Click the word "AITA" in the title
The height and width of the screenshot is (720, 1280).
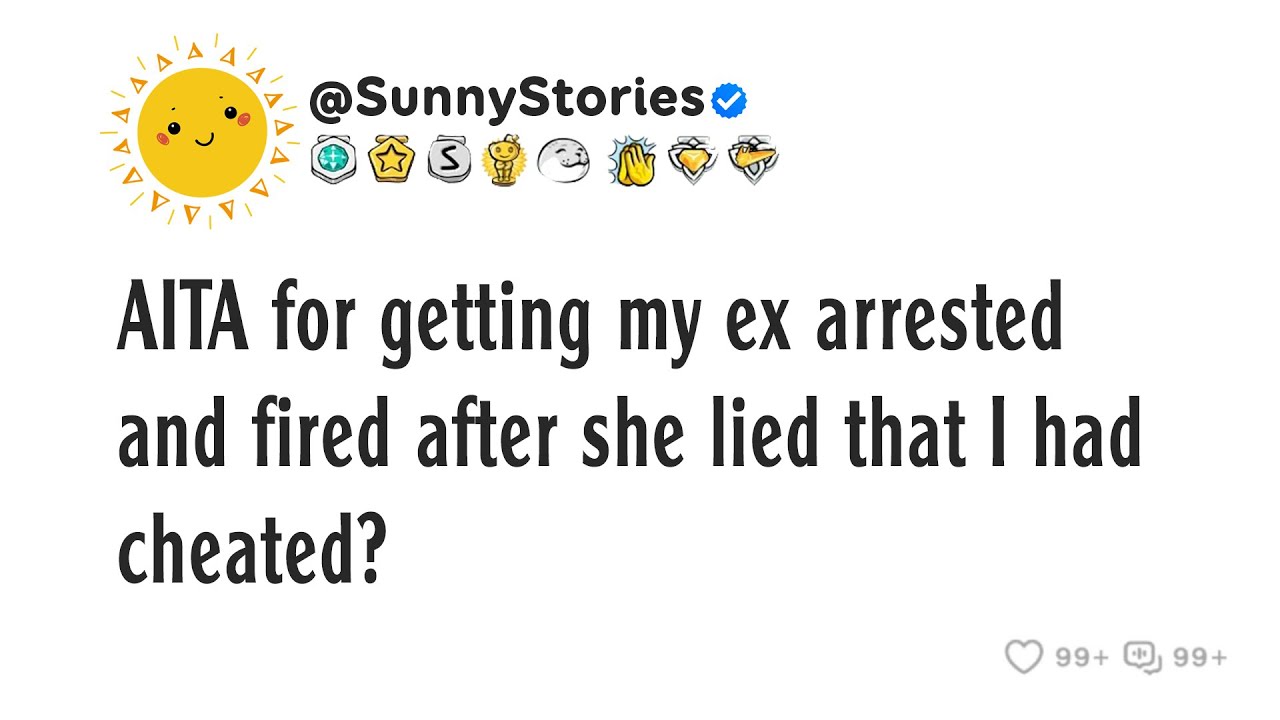[x=183, y=322]
